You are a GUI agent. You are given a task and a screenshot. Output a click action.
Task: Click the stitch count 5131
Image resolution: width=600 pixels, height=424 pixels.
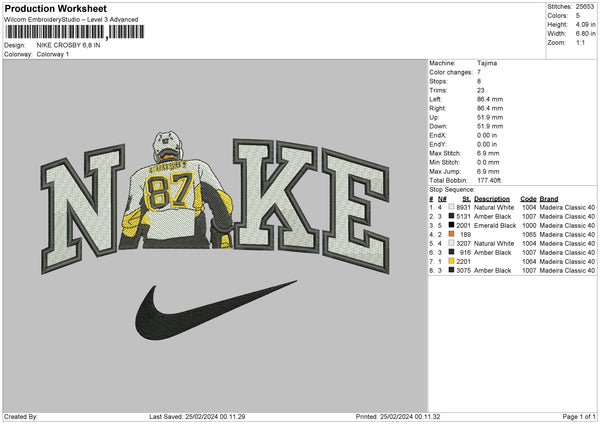pos(463,217)
